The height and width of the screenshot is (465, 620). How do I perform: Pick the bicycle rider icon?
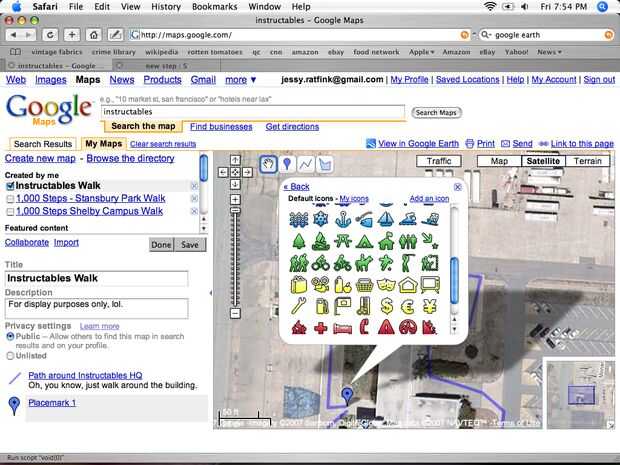(x=321, y=263)
